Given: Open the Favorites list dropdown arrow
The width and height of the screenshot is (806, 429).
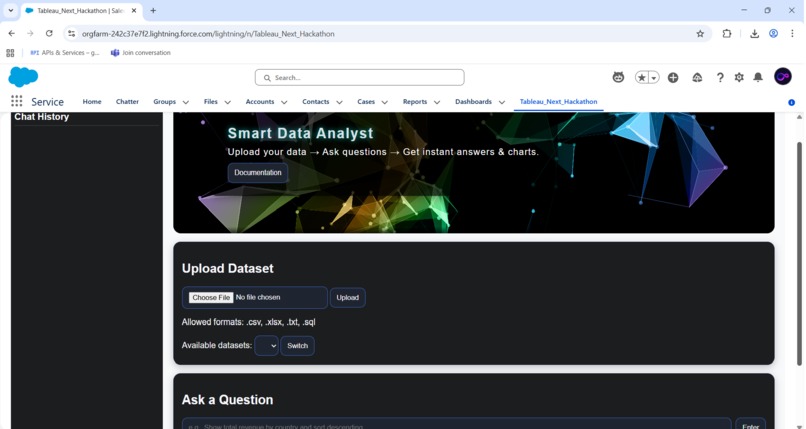Looking at the screenshot, I should pyautogui.click(x=654, y=78).
